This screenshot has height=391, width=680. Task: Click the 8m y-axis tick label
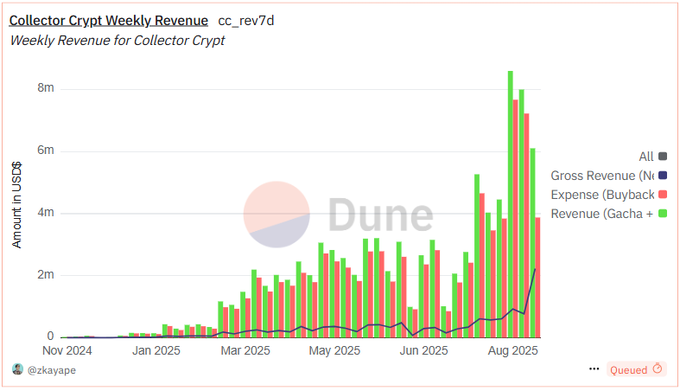pyautogui.click(x=46, y=88)
